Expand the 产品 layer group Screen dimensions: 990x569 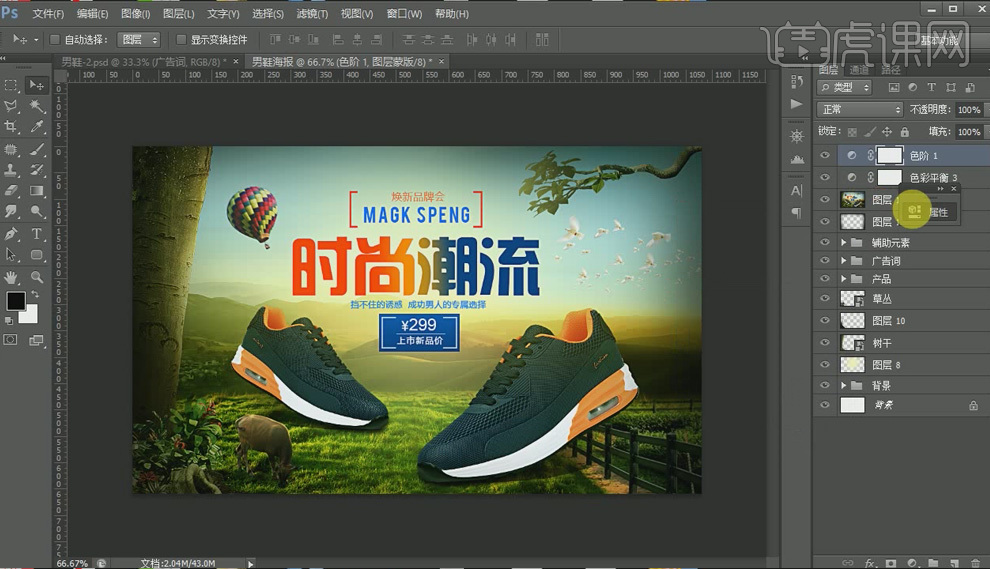[x=843, y=278]
